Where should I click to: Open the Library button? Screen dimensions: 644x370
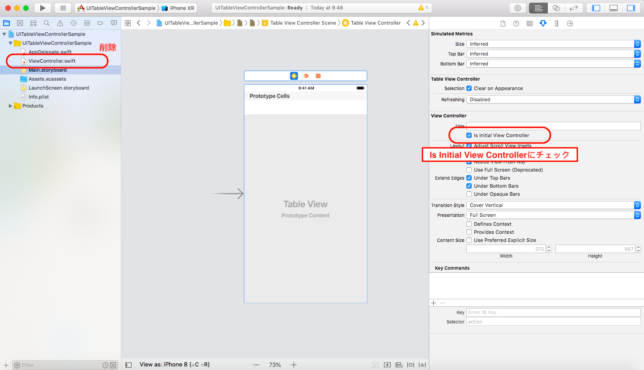[518, 8]
